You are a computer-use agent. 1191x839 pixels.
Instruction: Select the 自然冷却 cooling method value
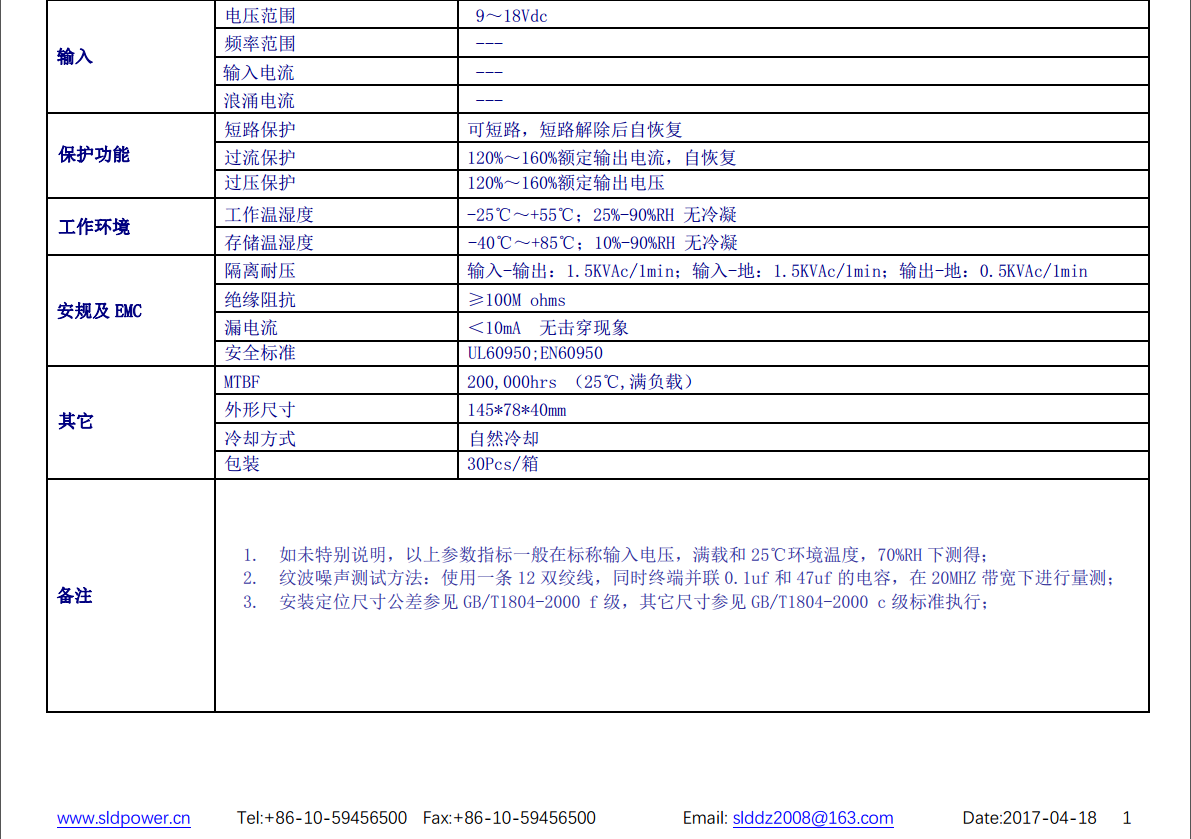[x=504, y=438]
